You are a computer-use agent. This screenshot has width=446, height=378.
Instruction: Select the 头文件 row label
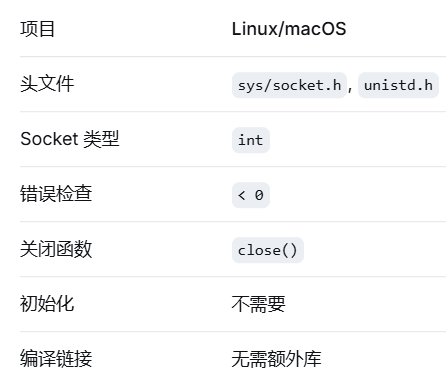(47, 84)
